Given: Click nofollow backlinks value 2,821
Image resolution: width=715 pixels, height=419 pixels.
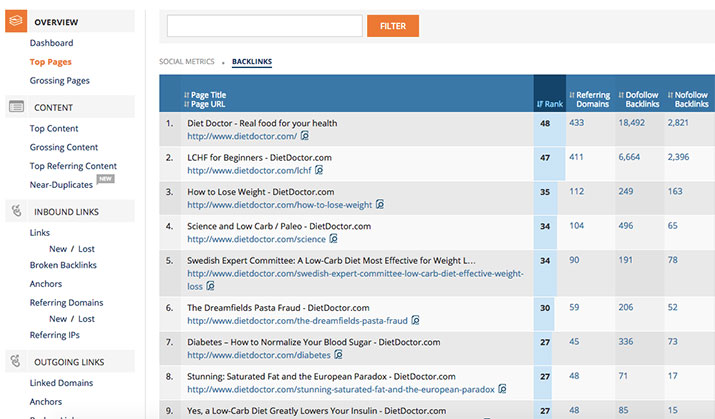Looking at the screenshot, I should (x=678, y=122).
